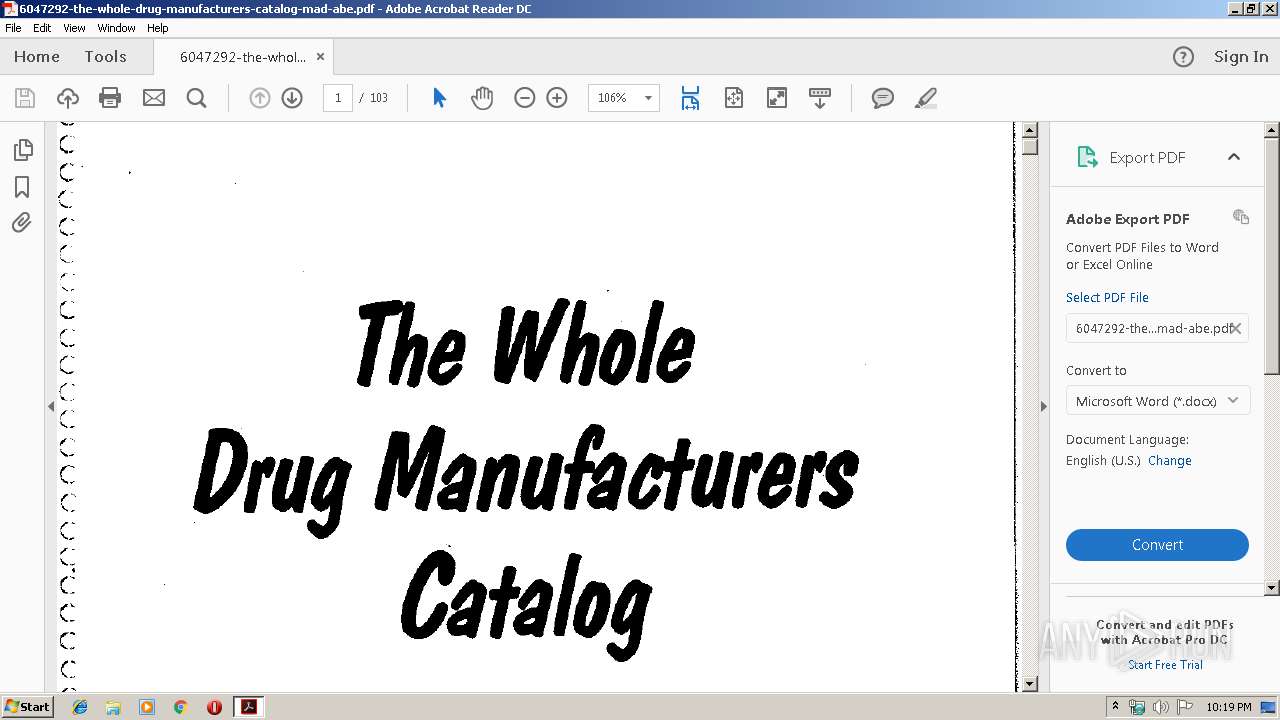Screen dimensions: 1280x720
Task: Show hidden tray icons arrow
Action: (1115, 707)
